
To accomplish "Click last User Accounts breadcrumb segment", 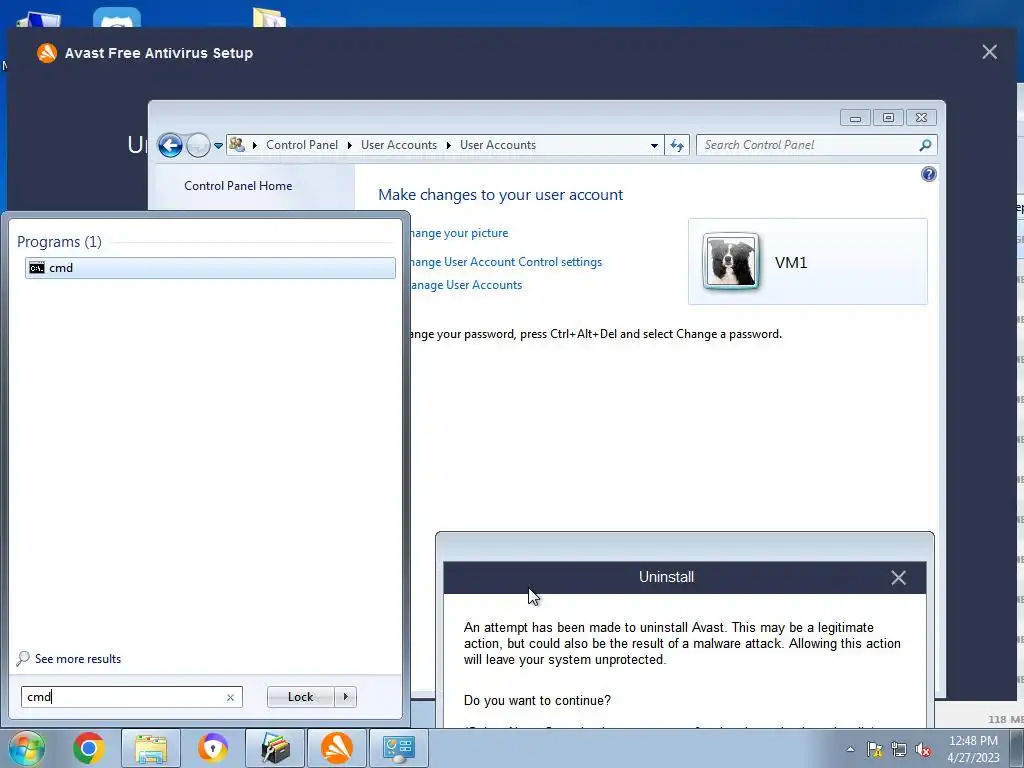I will pos(498,145).
